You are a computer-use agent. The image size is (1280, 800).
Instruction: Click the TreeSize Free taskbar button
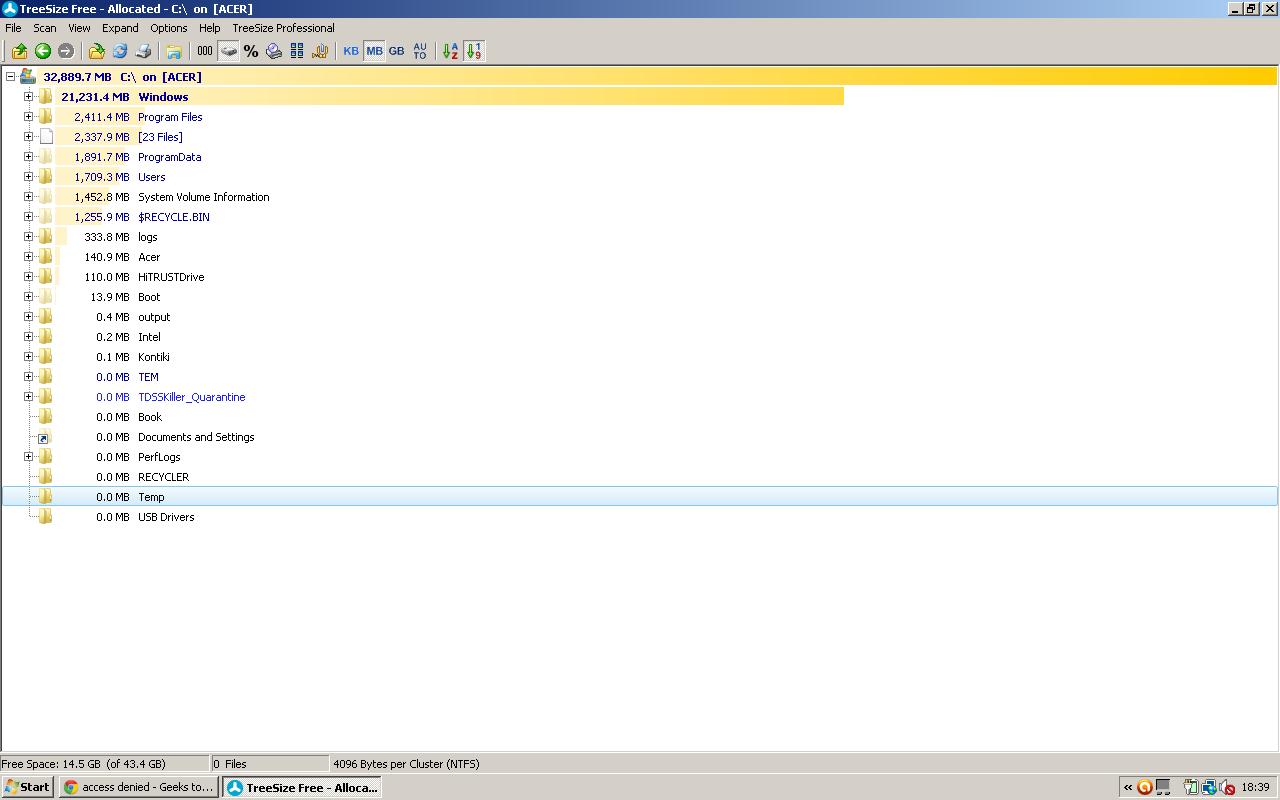click(302, 787)
